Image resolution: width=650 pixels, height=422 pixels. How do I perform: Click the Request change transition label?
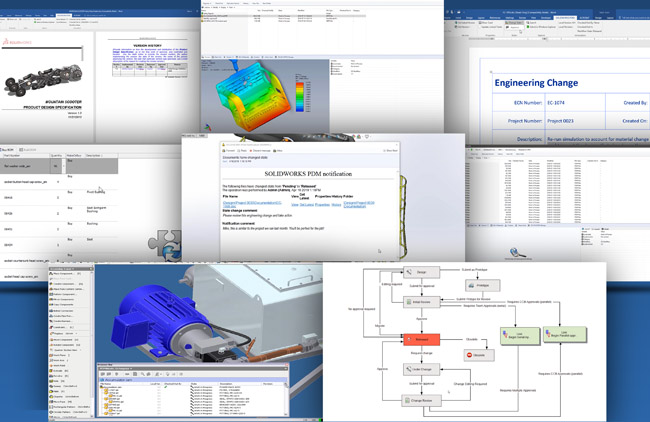(421, 353)
